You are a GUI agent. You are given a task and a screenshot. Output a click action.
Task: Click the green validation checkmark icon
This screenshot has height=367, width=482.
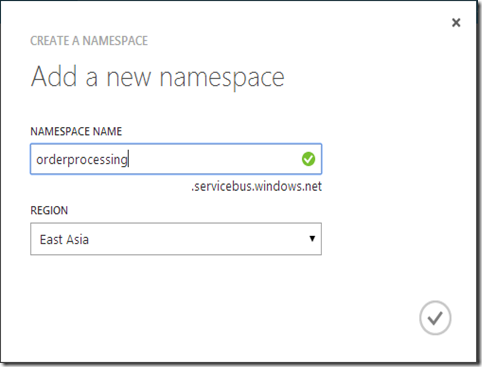pos(308,159)
